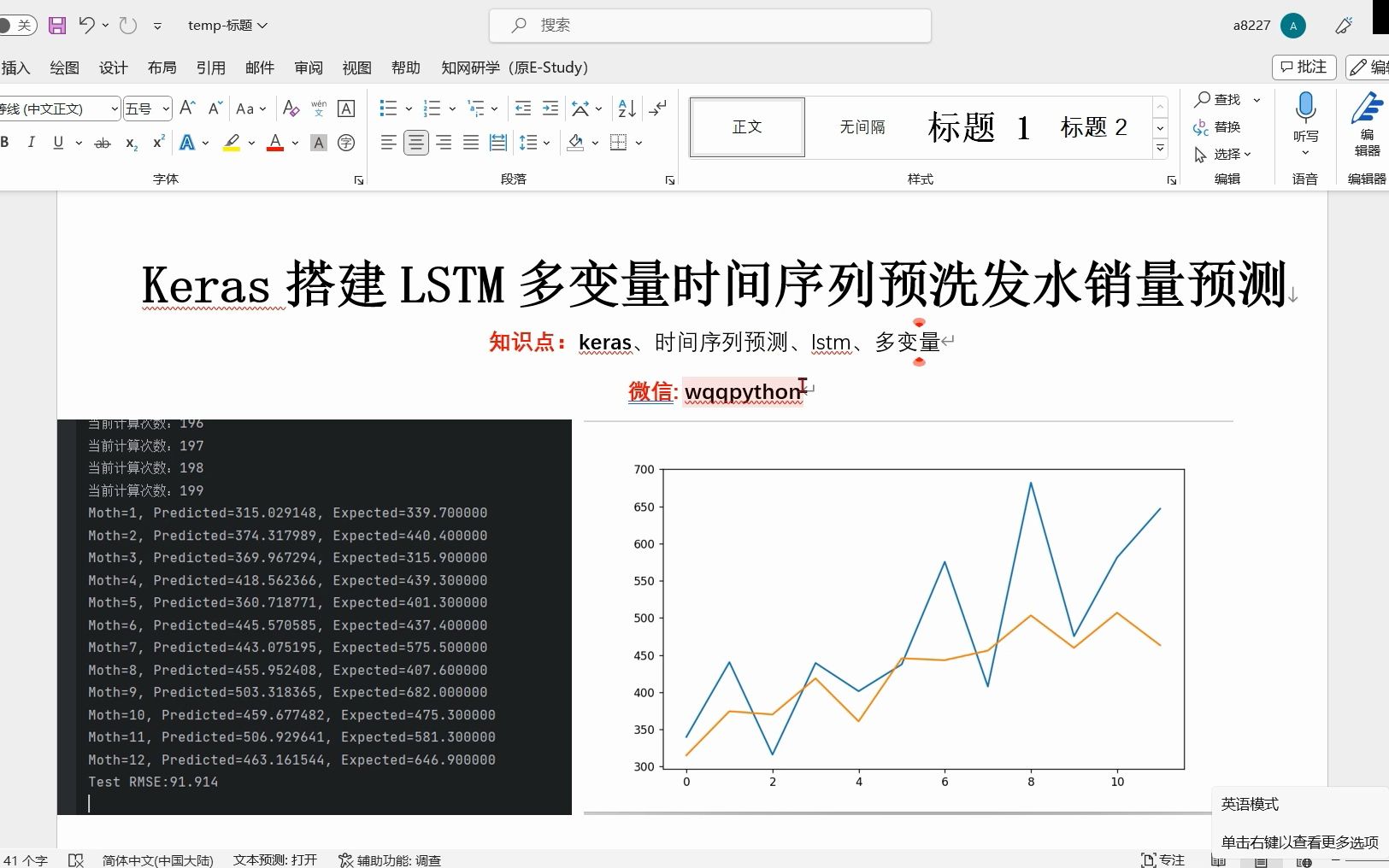Open the 插入 ribbon tab
1389x868 pixels.
15,67
